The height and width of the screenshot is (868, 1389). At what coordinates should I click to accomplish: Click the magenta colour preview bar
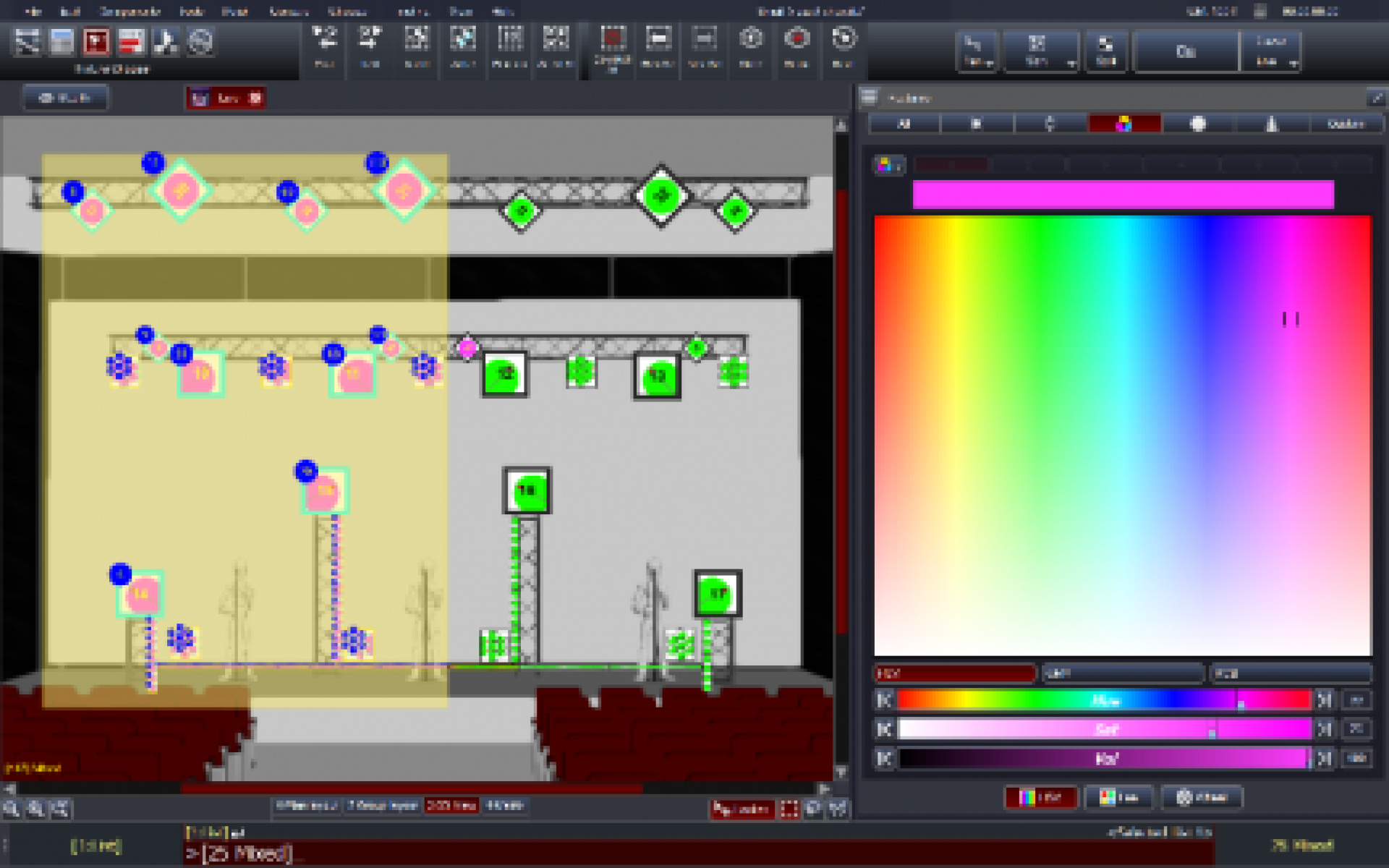1123,195
